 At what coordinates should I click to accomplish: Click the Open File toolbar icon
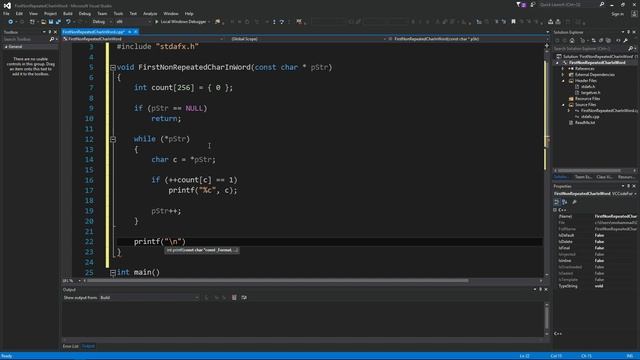coord(43,22)
